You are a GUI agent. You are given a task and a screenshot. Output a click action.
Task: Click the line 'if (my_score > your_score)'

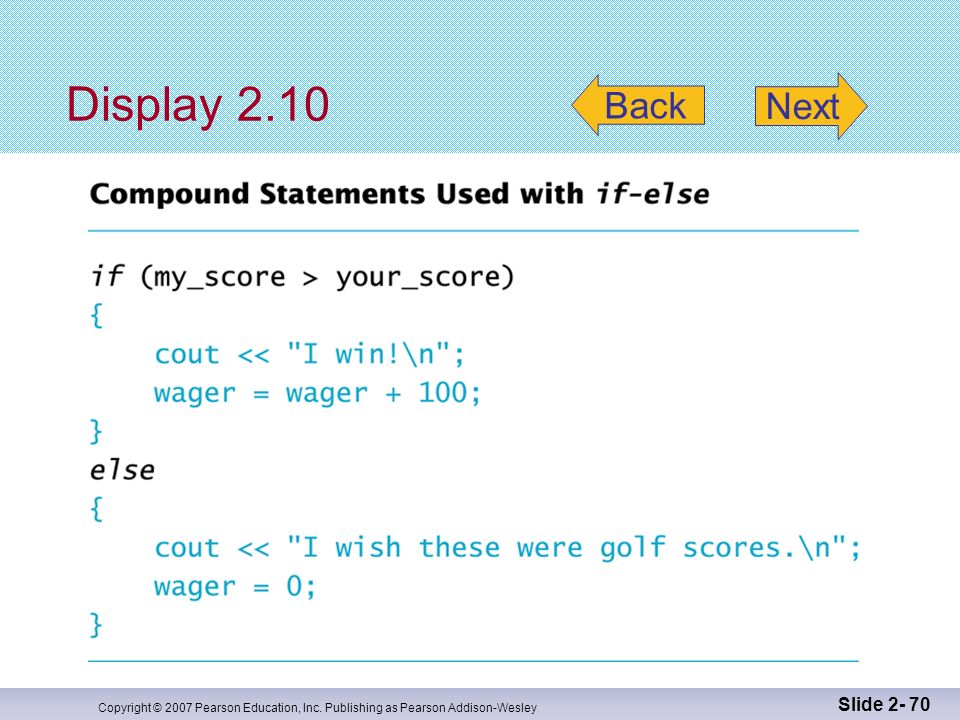[302, 277]
